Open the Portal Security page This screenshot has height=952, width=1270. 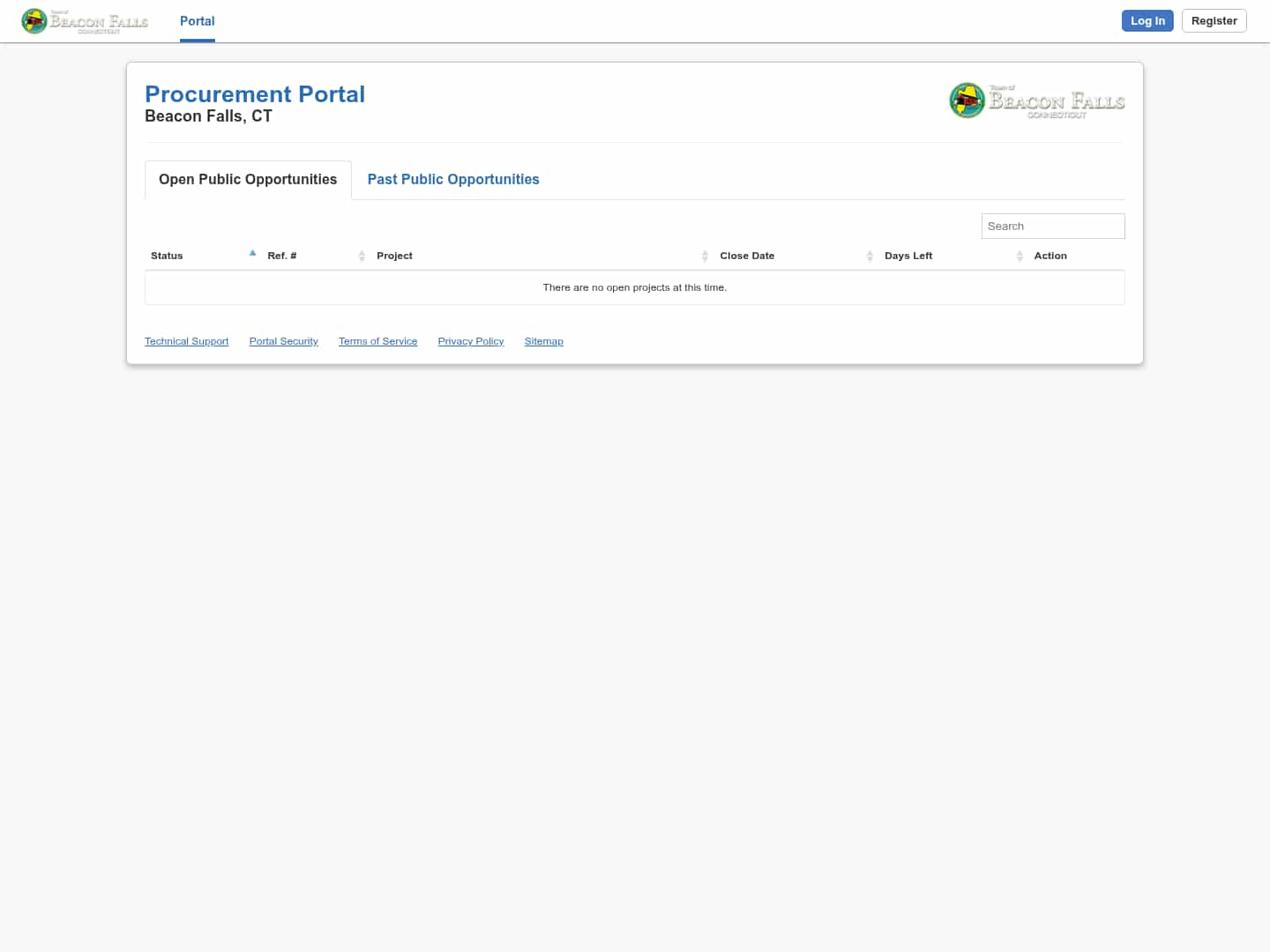click(x=283, y=341)
